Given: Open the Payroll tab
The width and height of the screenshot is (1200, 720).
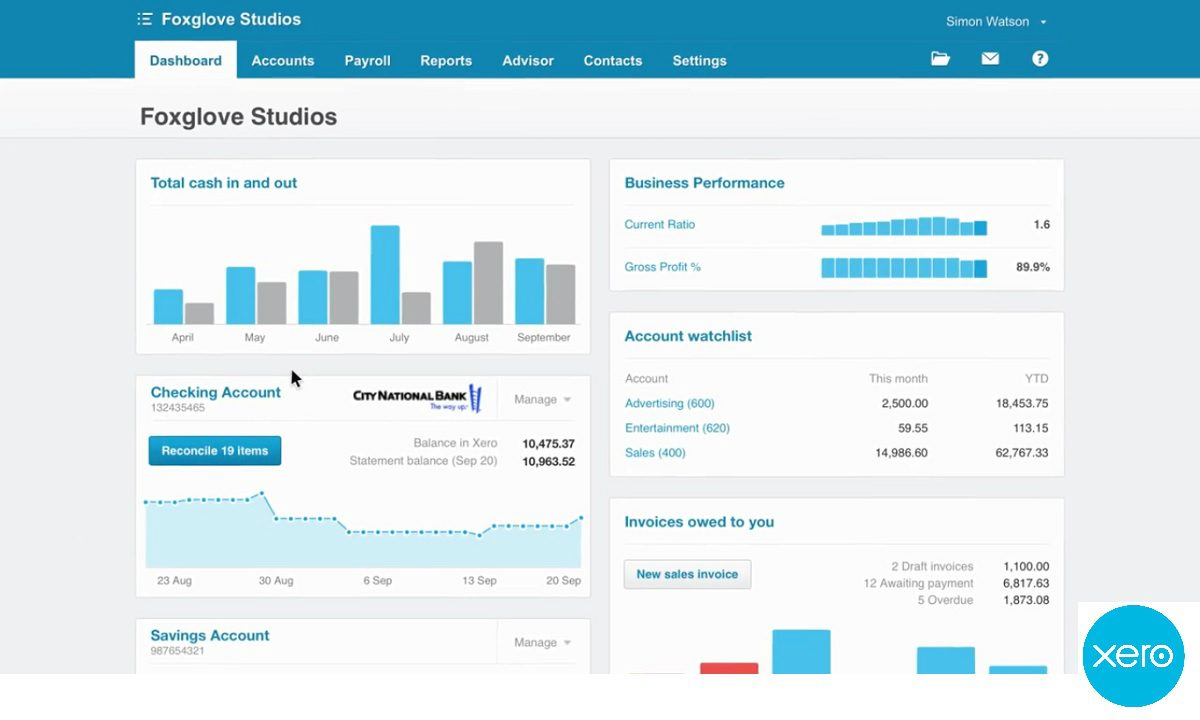Looking at the screenshot, I should click(x=367, y=60).
